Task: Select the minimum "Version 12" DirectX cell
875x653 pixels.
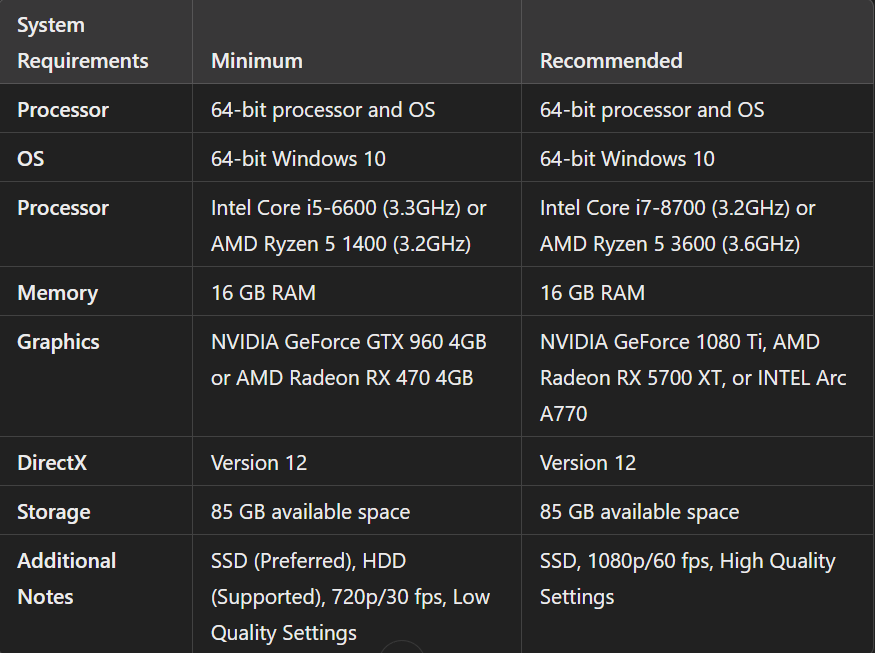Action: tap(259, 463)
